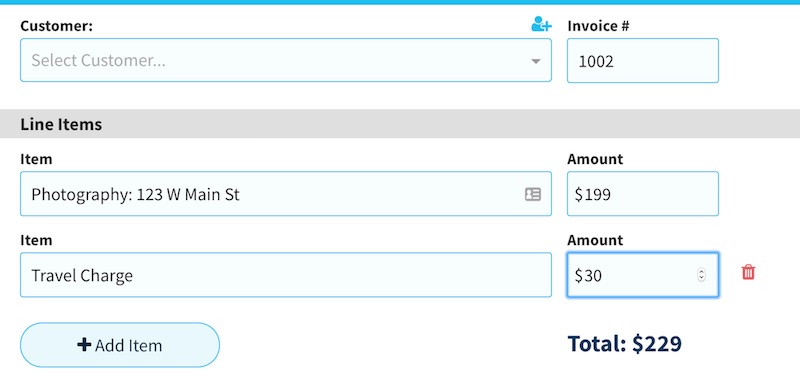
Task: Focus the $30 amount field
Action: click(x=643, y=275)
